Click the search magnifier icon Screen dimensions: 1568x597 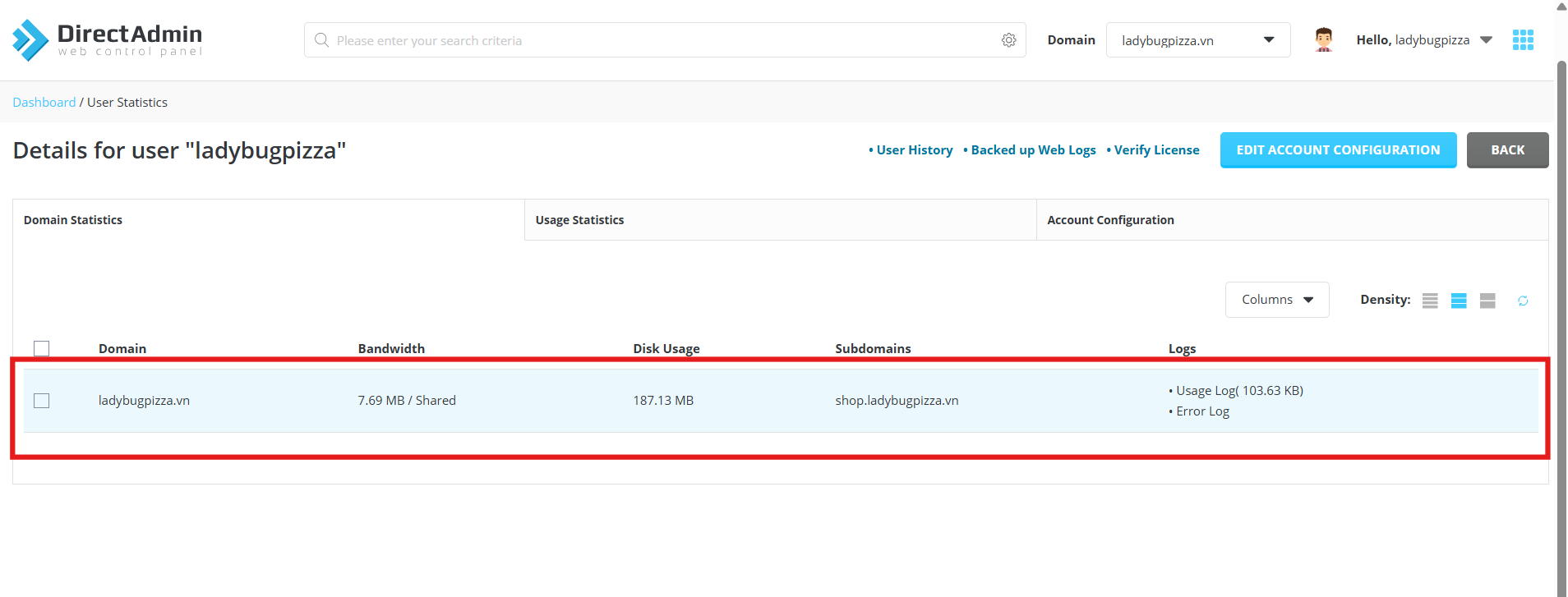tap(321, 40)
